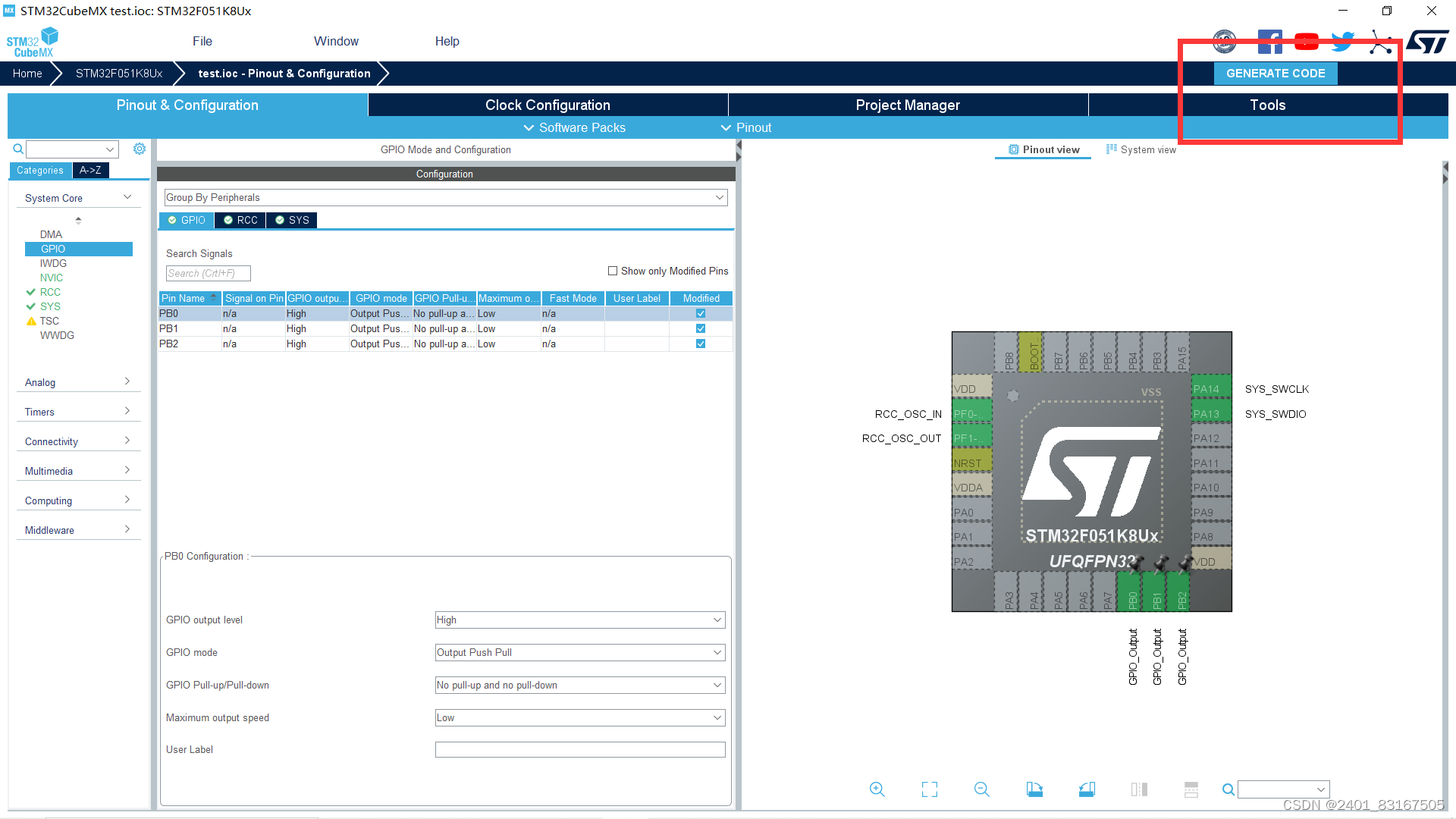The image size is (1456, 819).
Task: Expand the Connectivity category
Action: [78, 441]
